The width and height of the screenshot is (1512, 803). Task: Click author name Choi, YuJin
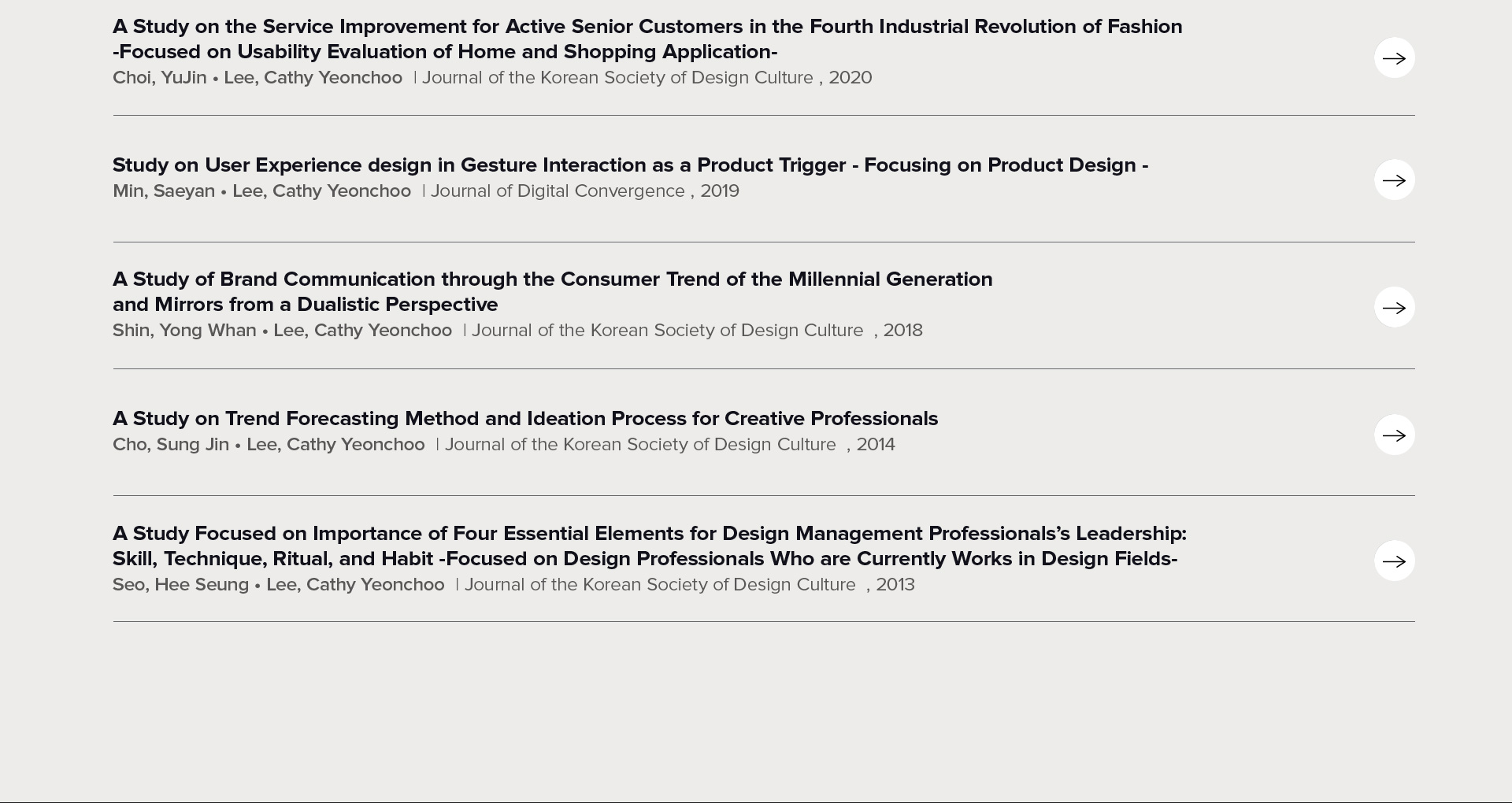click(x=159, y=78)
